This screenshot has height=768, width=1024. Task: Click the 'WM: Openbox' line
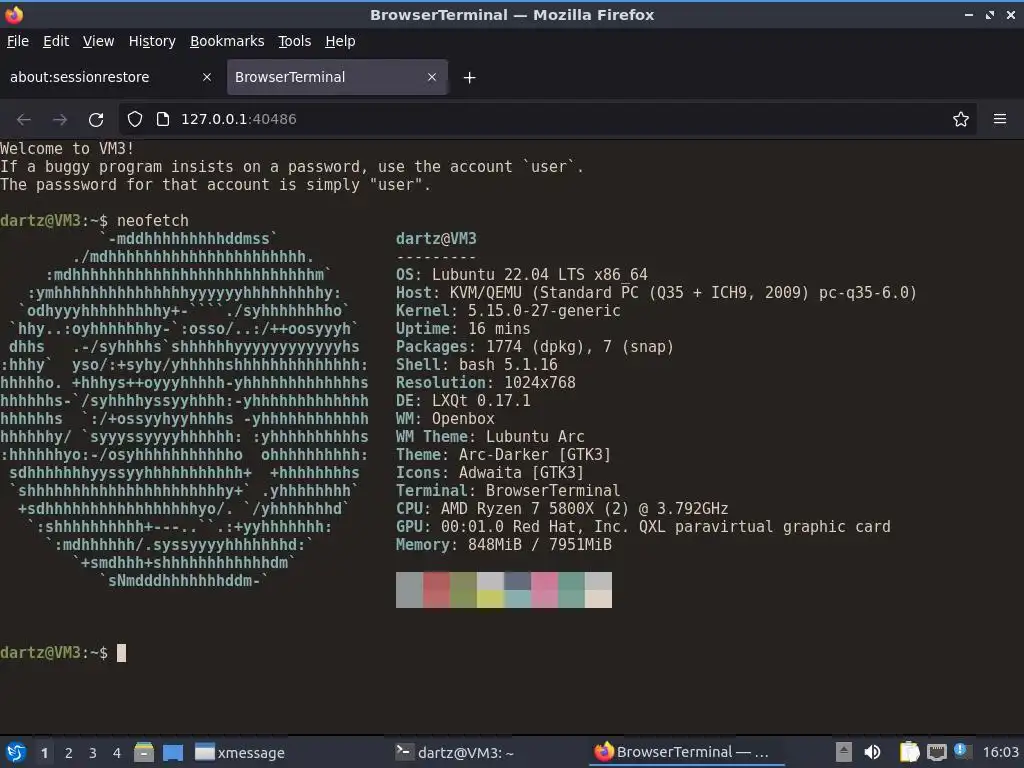pos(445,419)
